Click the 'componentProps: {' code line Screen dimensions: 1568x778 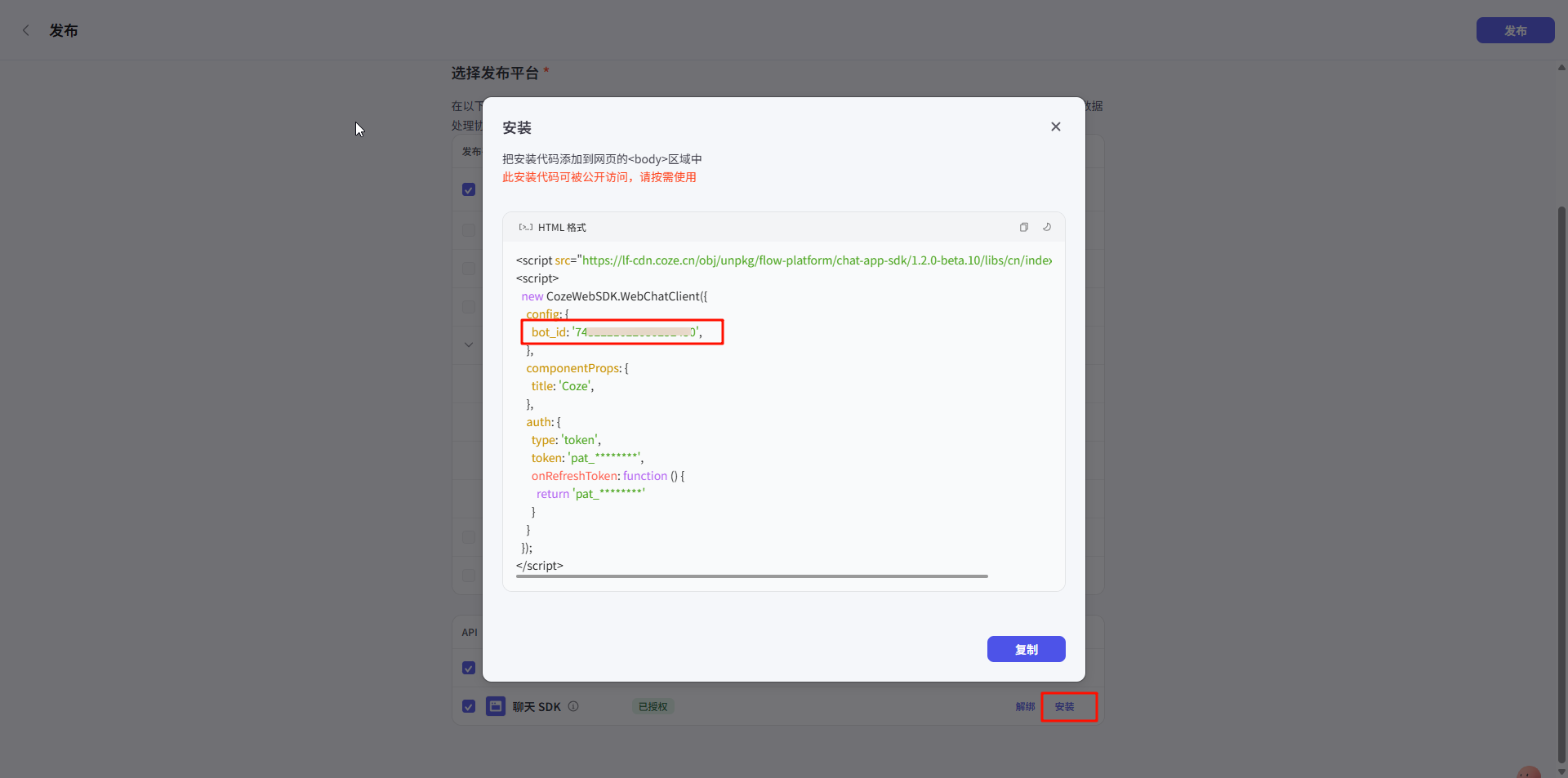click(x=577, y=368)
